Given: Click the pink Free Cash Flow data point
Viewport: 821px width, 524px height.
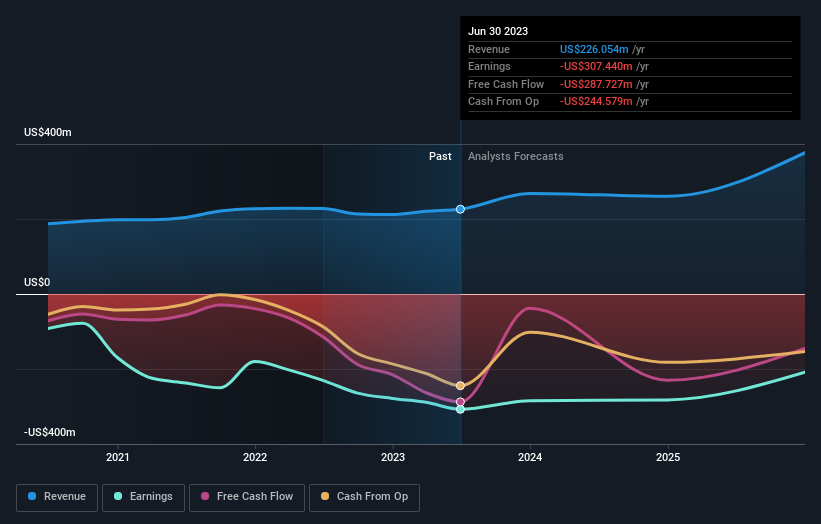Looking at the screenshot, I should 460,402.
